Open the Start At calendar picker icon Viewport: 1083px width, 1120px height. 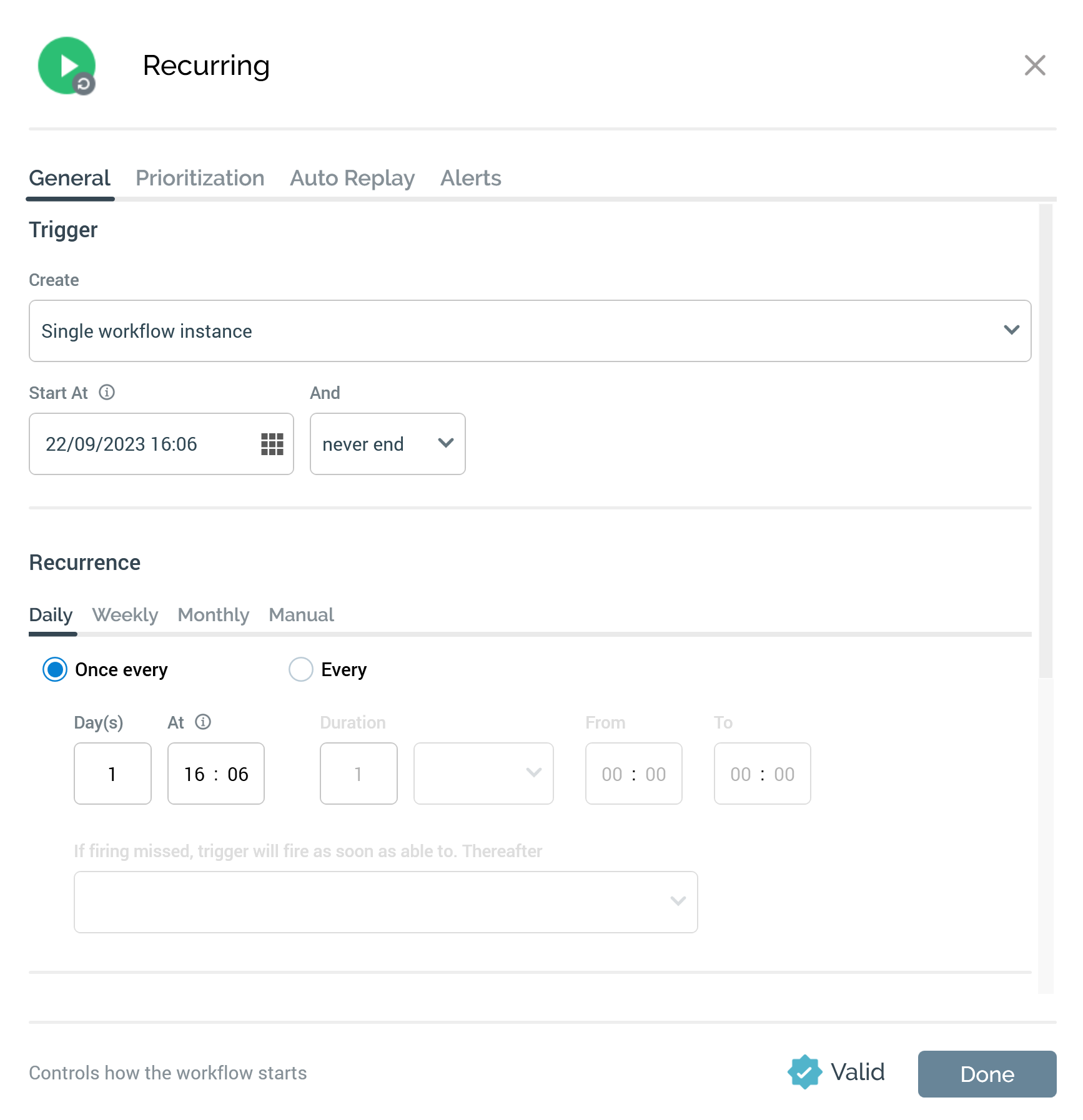[272, 444]
